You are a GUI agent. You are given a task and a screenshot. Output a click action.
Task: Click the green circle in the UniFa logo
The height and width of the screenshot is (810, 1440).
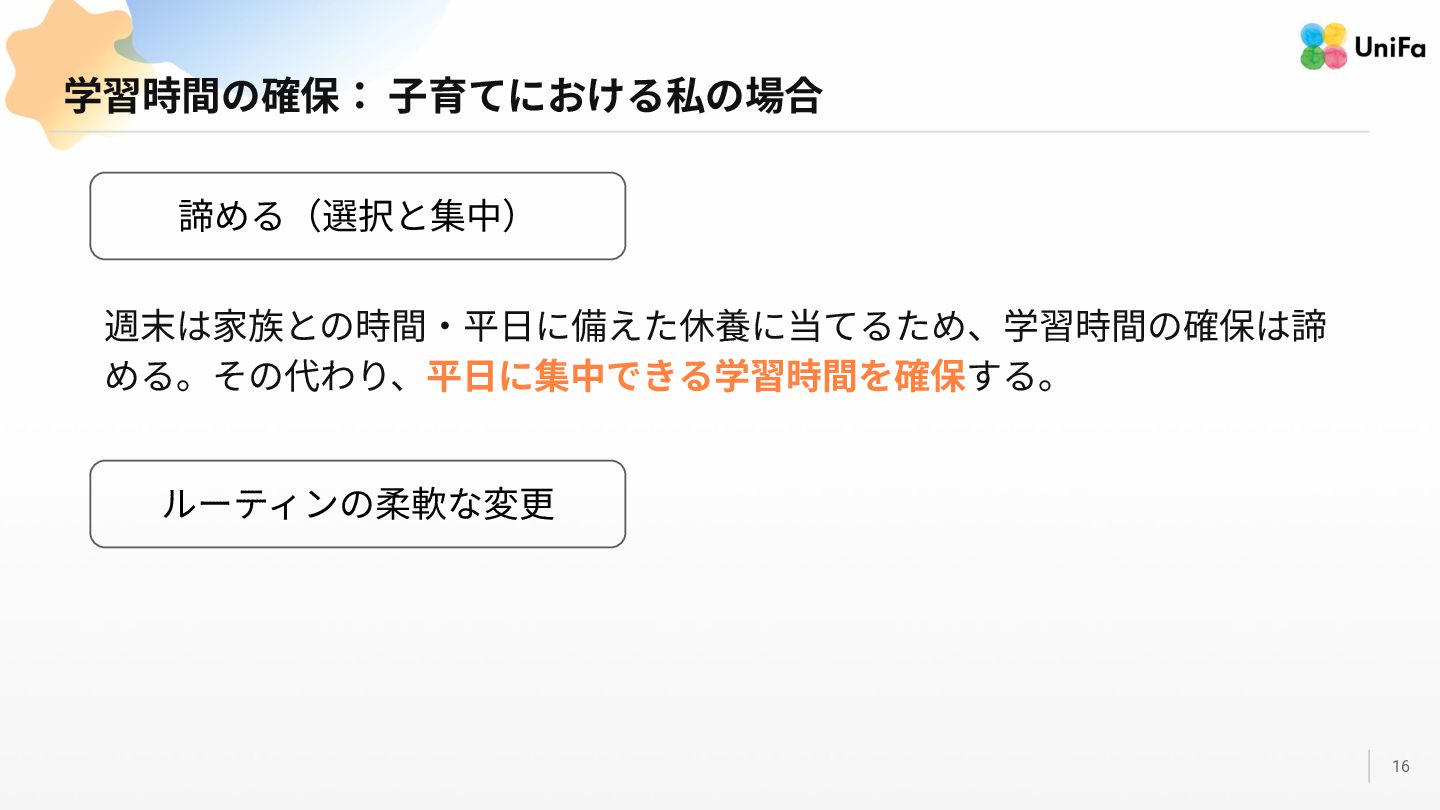1312,58
